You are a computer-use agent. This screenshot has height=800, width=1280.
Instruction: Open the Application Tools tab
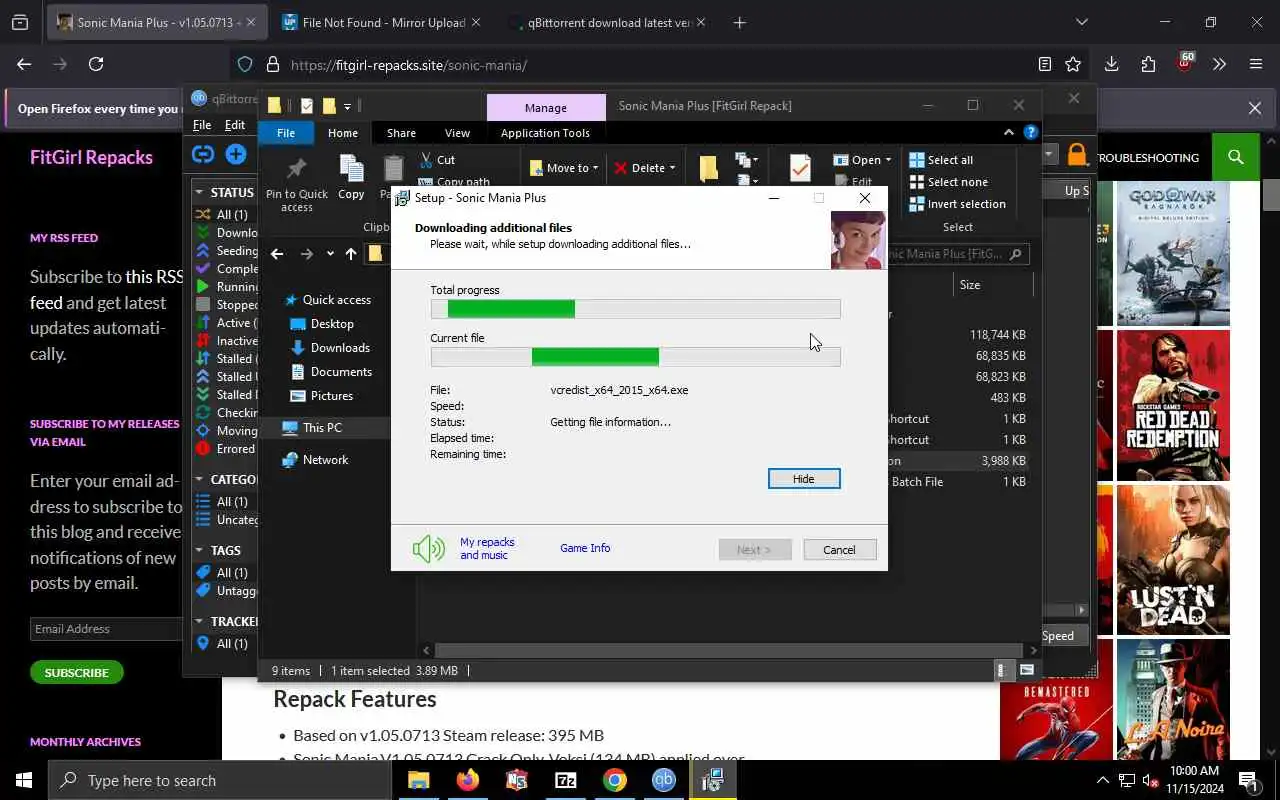point(545,133)
